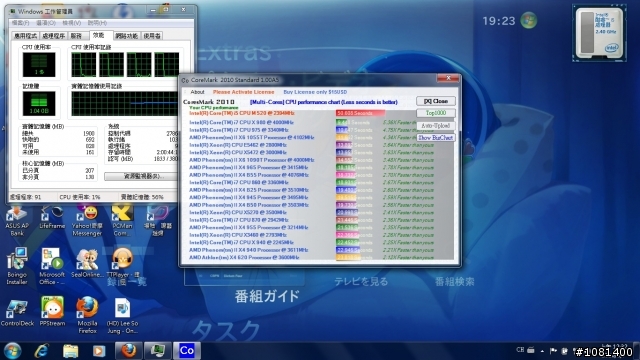Open the 說明(H) menu in Task Manager
Viewport: 640px width, 360px height.
[97, 23]
